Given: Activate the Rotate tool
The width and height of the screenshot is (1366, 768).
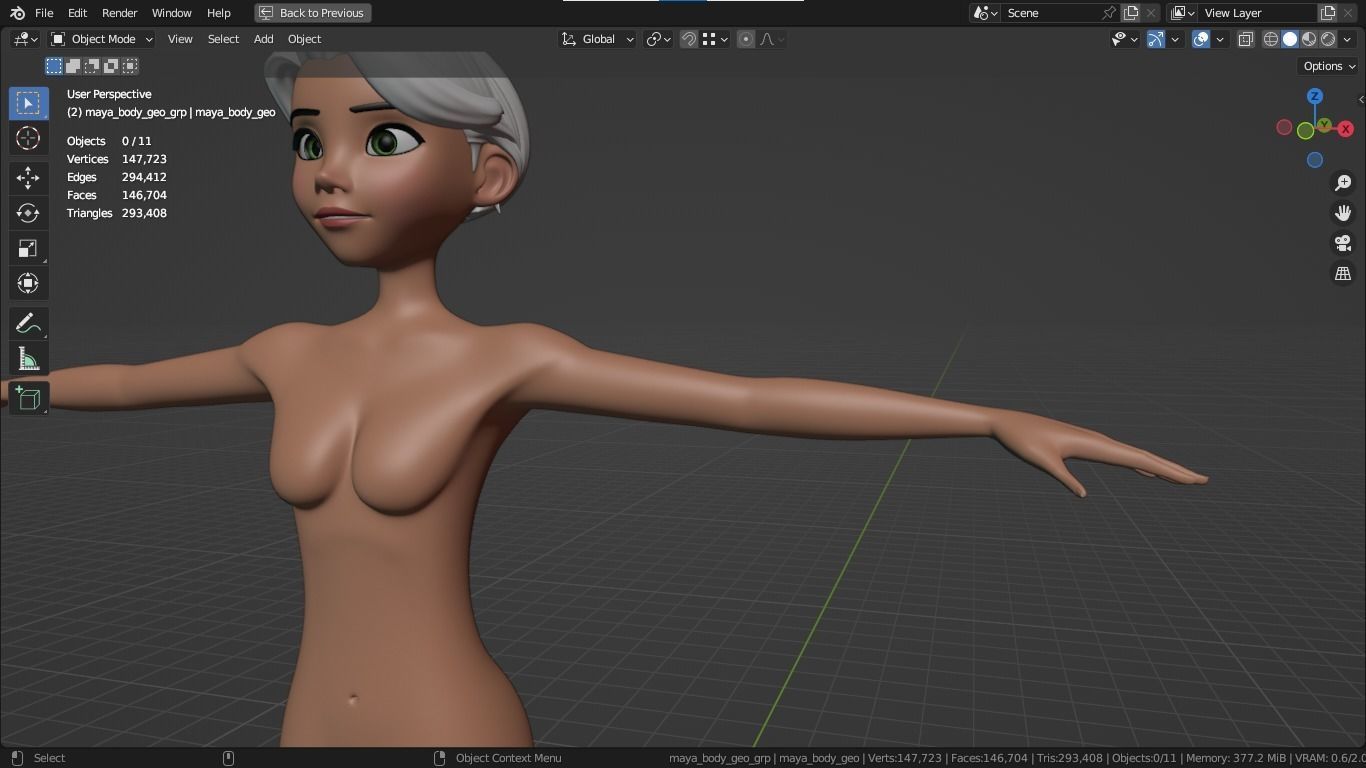Looking at the screenshot, I should [x=28, y=213].
